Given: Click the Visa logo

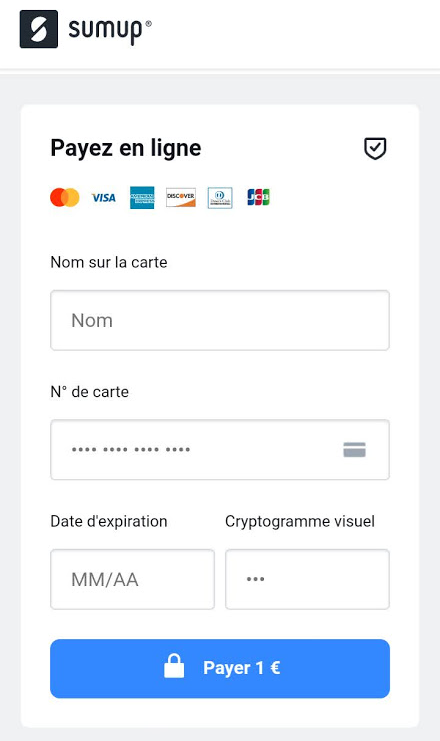Looking at the screenshot, I should coord(104,198).
